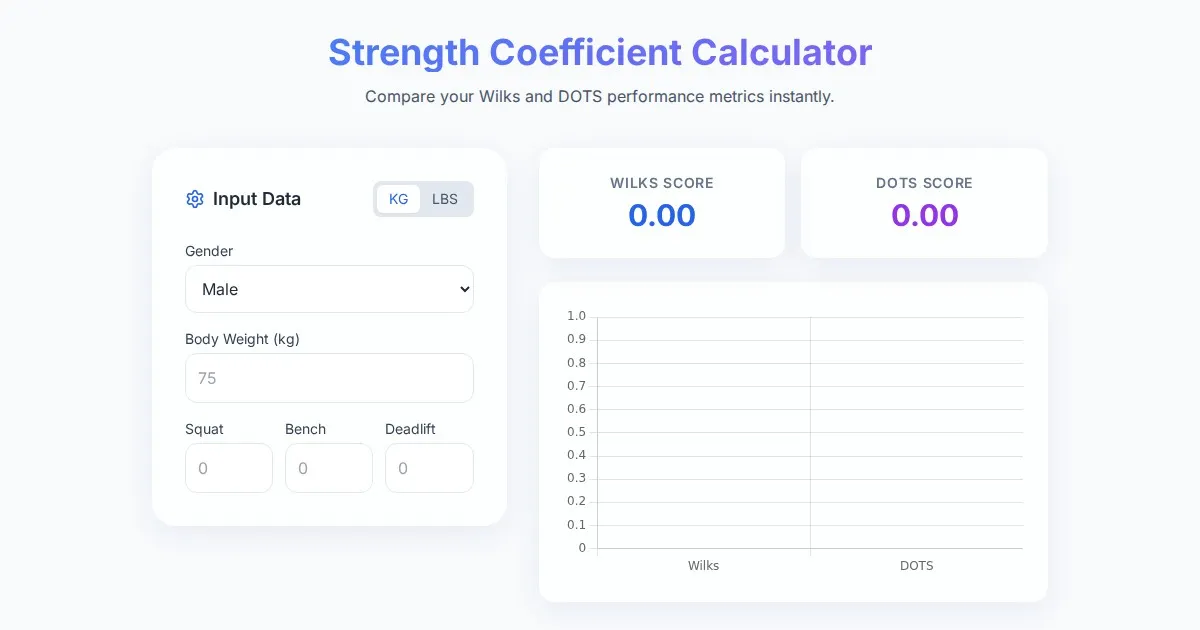
Task: Switch units to LBS
Action: [x=445, y=199]
